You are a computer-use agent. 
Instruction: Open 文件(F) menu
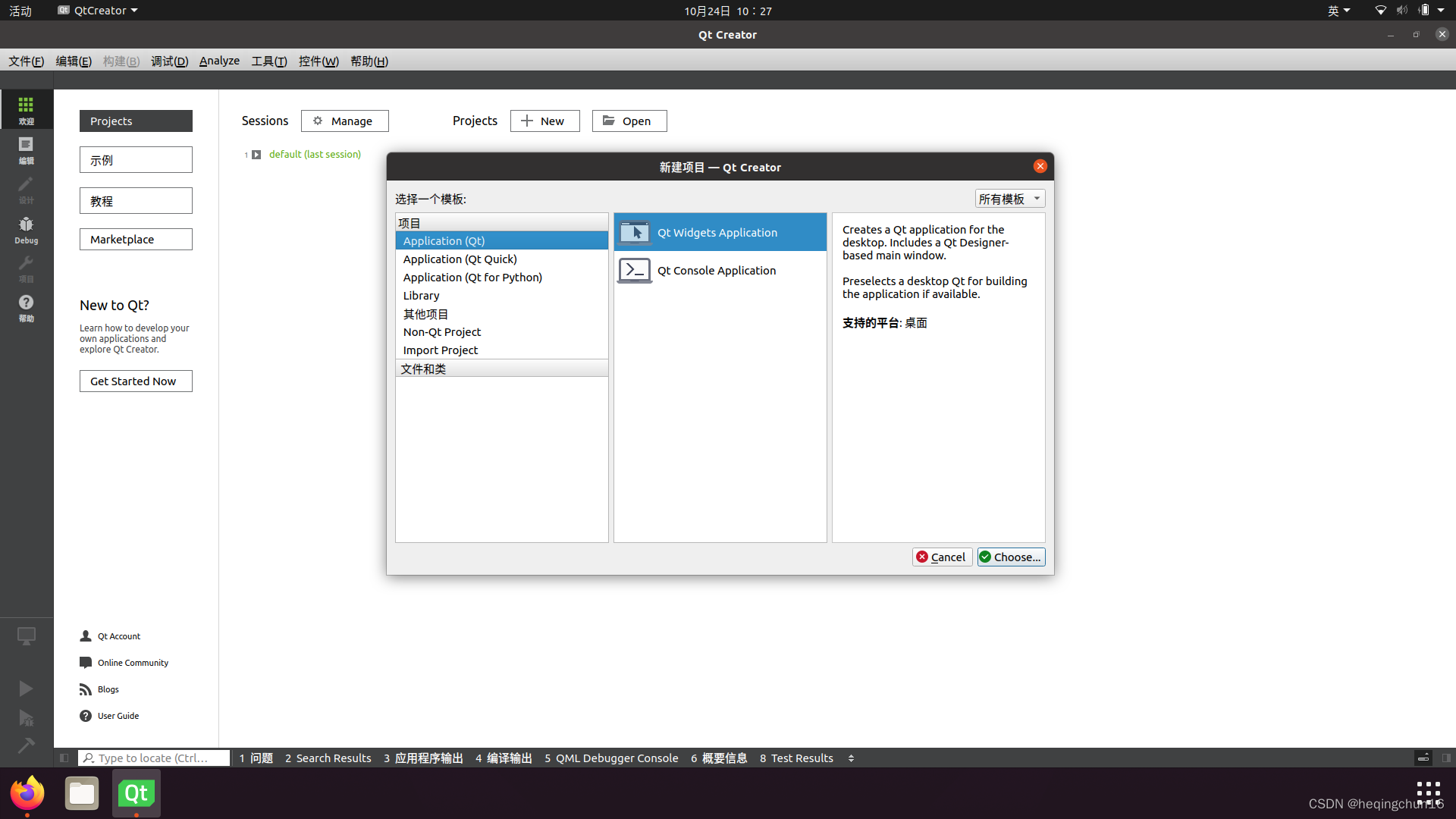point(27,61)
